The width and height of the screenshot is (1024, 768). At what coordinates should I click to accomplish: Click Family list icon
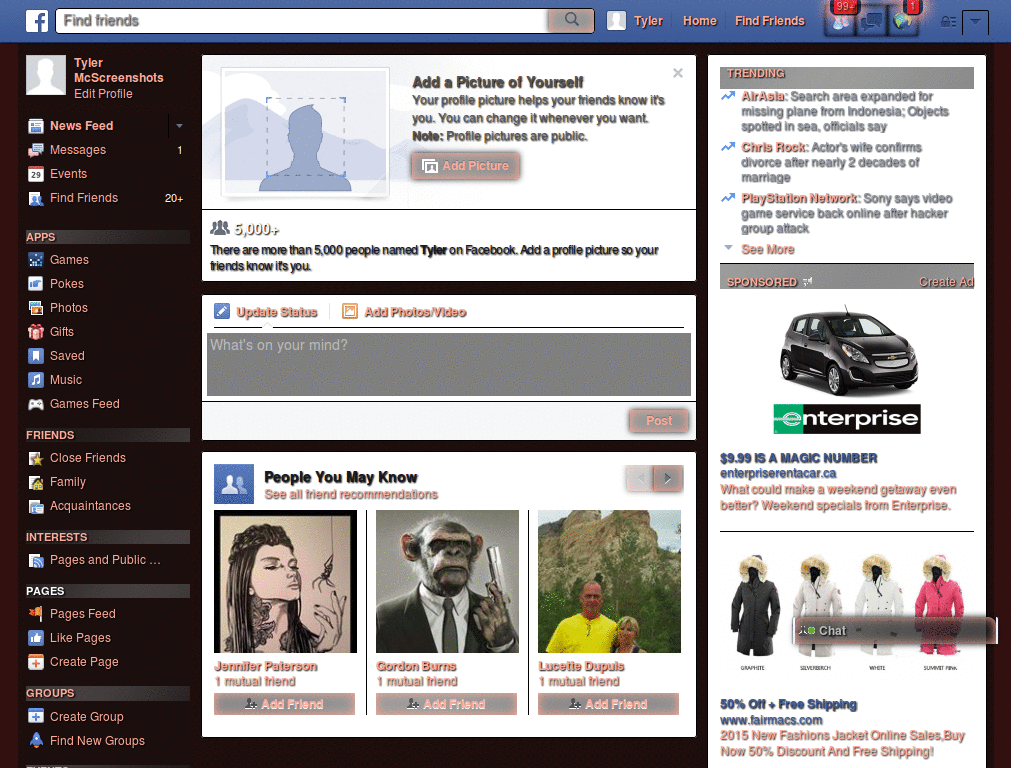click(36, 483)
